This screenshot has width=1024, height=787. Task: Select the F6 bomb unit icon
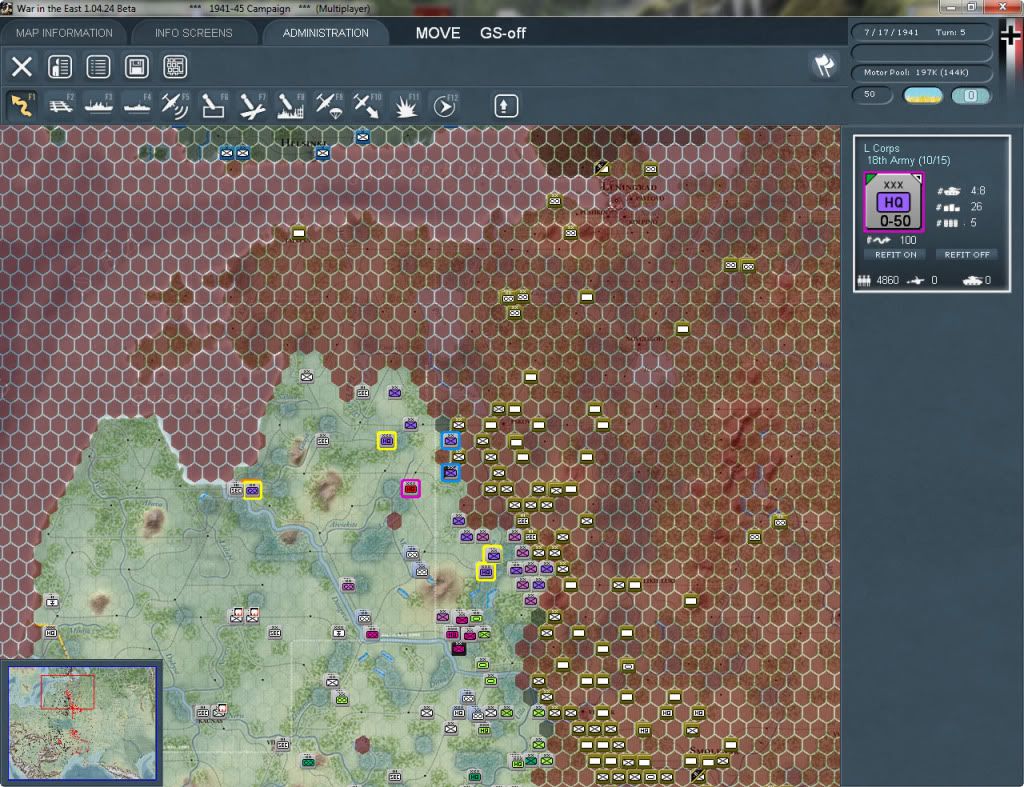click(x=214, y=106)
